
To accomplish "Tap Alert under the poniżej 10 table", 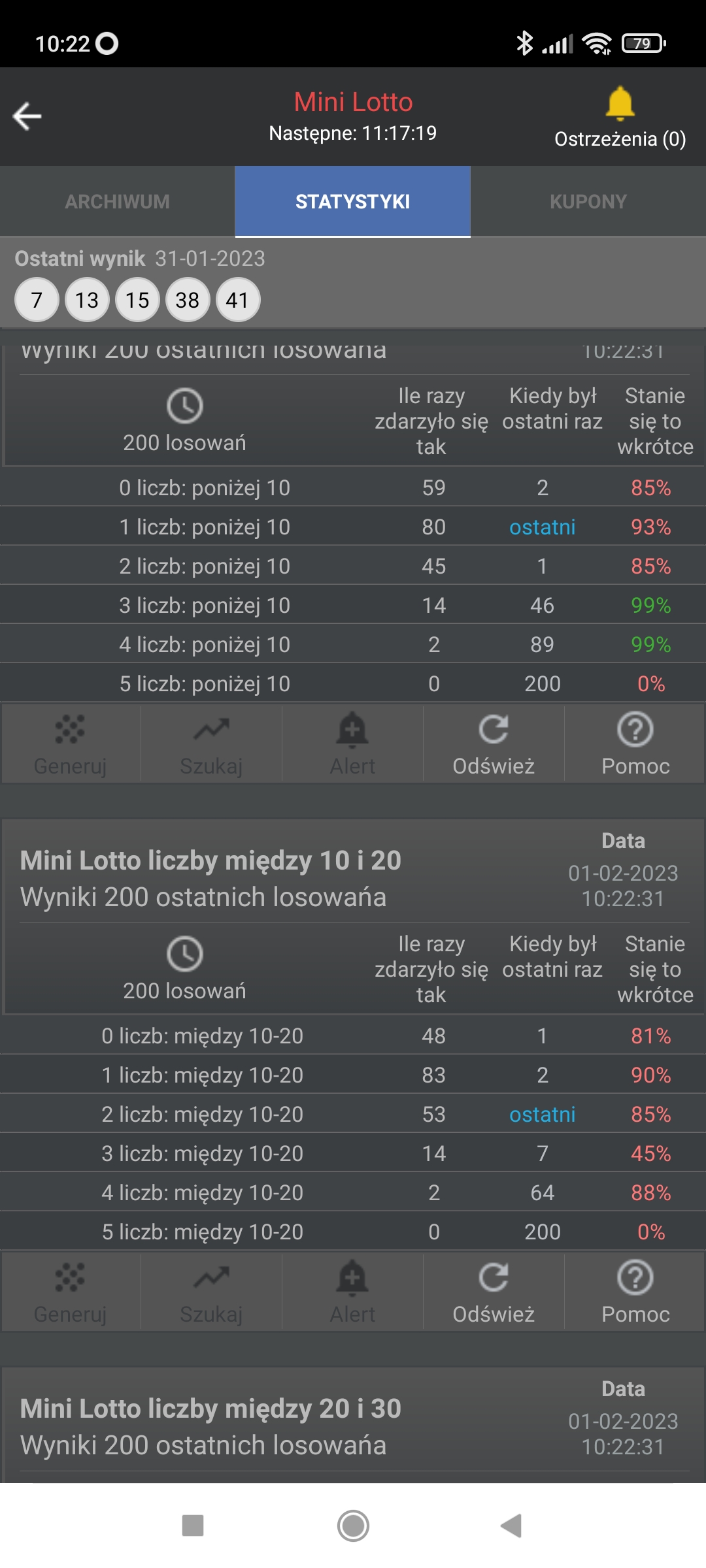I will pos(352,743).
